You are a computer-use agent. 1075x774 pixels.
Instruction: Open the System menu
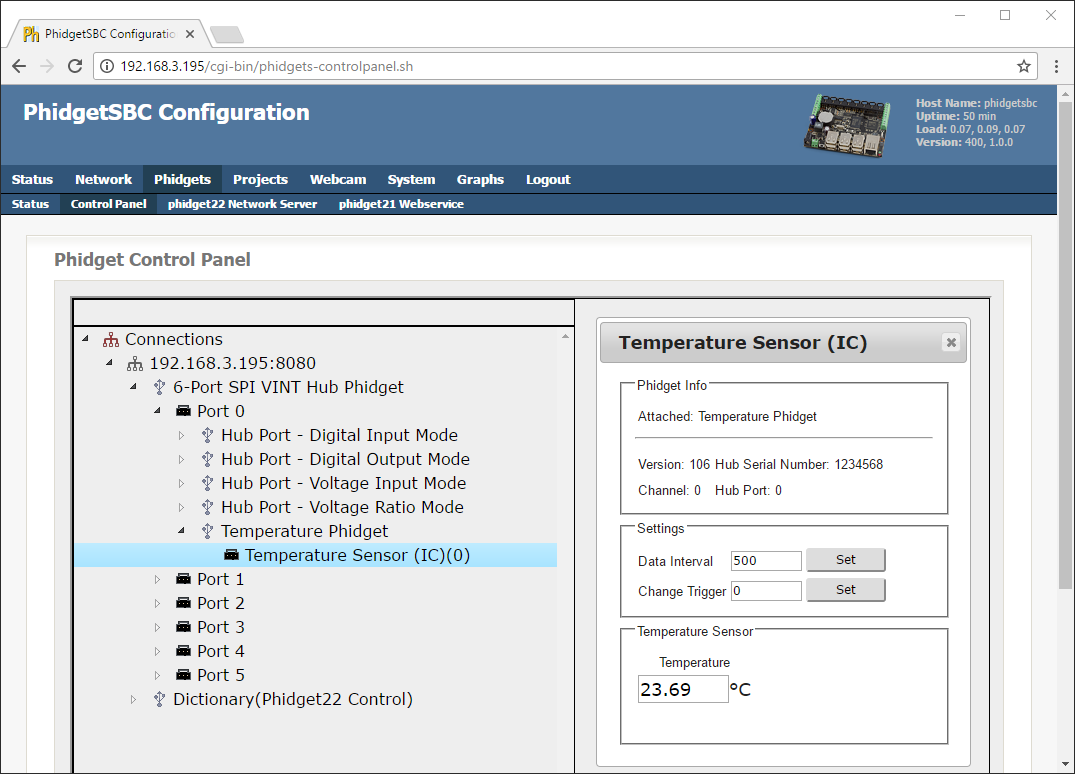click(x=411, y=180)
